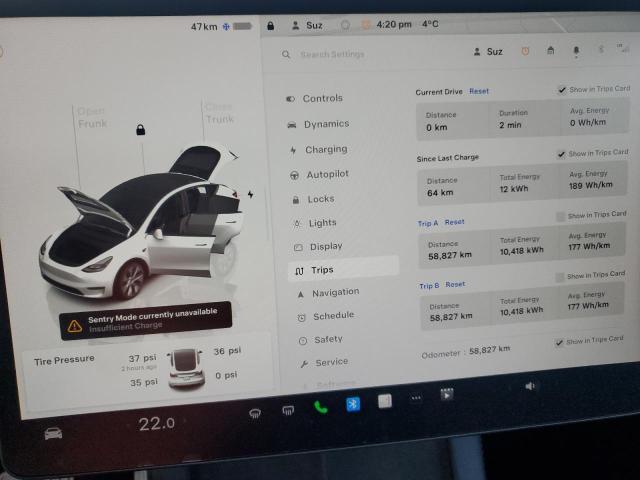Dismiss the Sentry Mode unavailable warning

pyautogui.click(x=145, y=320)
